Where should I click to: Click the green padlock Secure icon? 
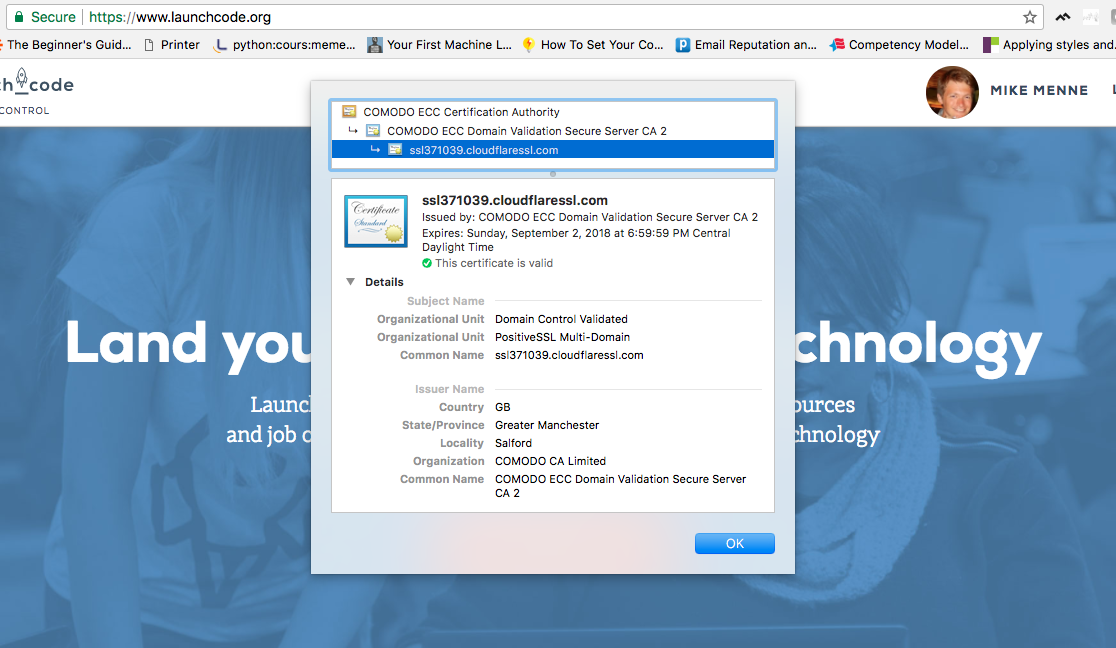[x=19, y=17]
